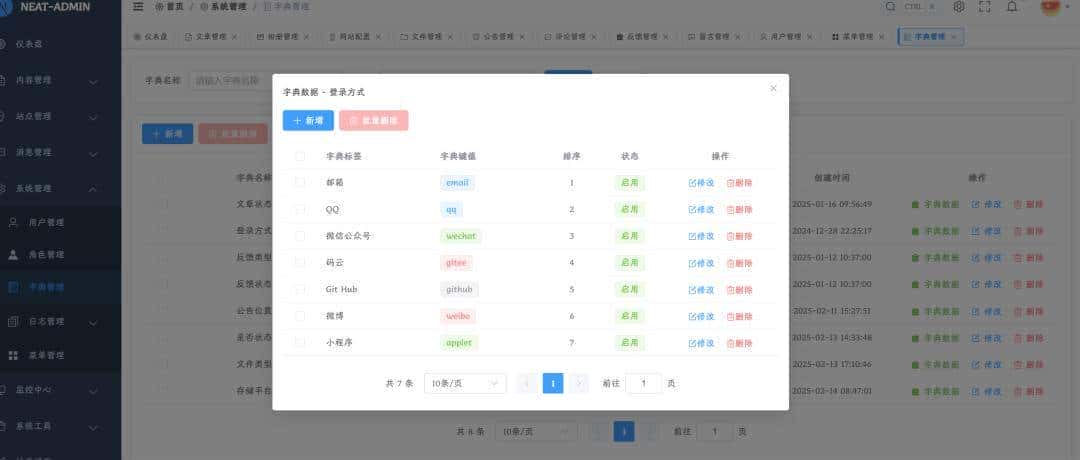Switch to the 仪表盘 tab
1080x460 pixels.
[151, 36]
